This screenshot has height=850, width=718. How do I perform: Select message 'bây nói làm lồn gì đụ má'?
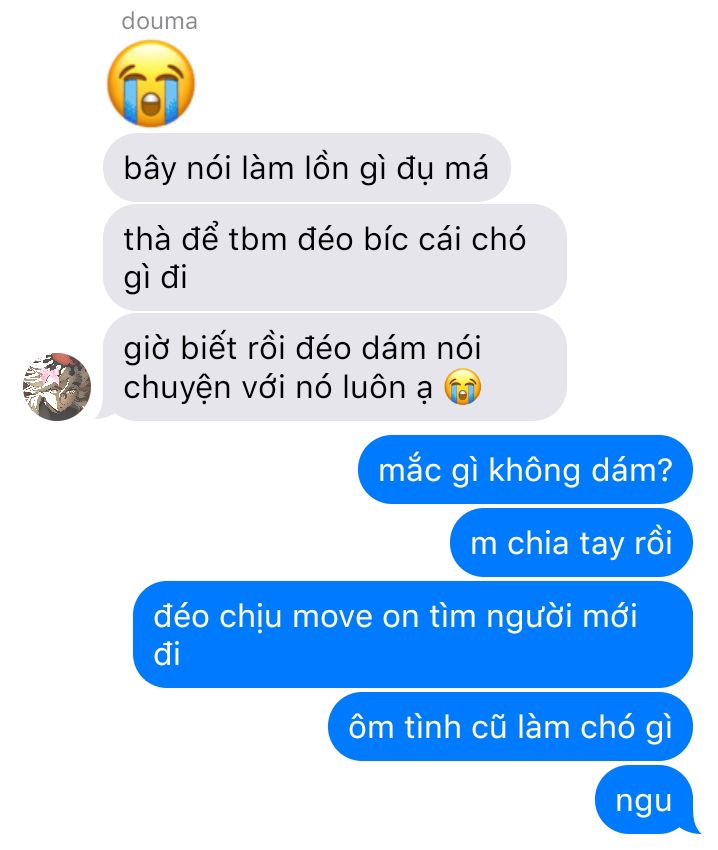tap(306, 168)
